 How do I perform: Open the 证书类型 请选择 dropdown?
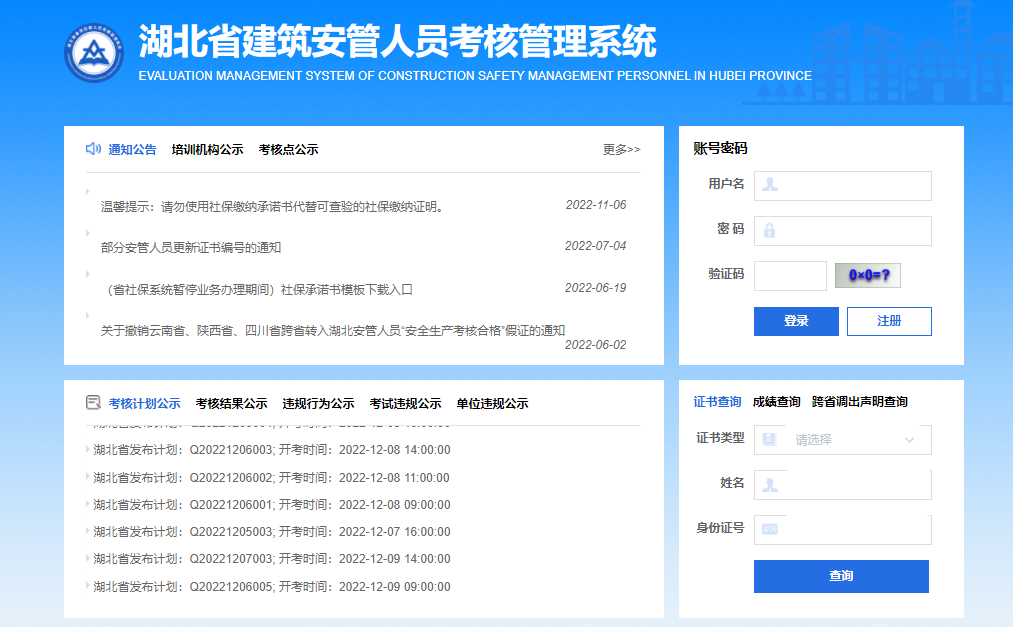point(842,440)
